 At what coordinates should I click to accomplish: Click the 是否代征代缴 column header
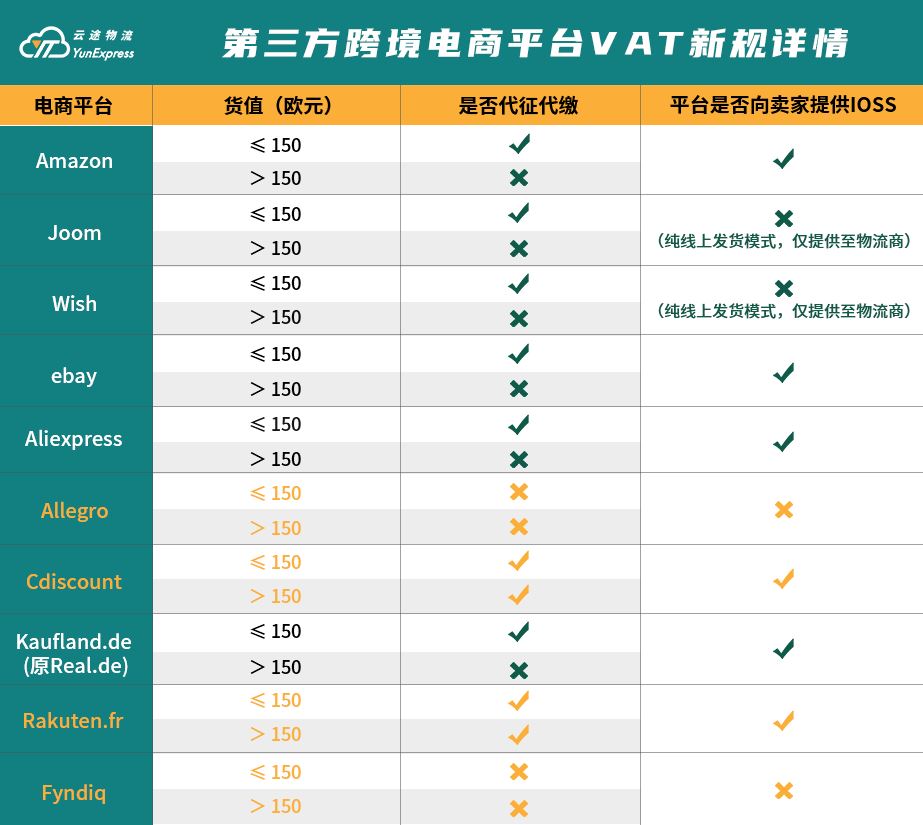pos(519,106)
